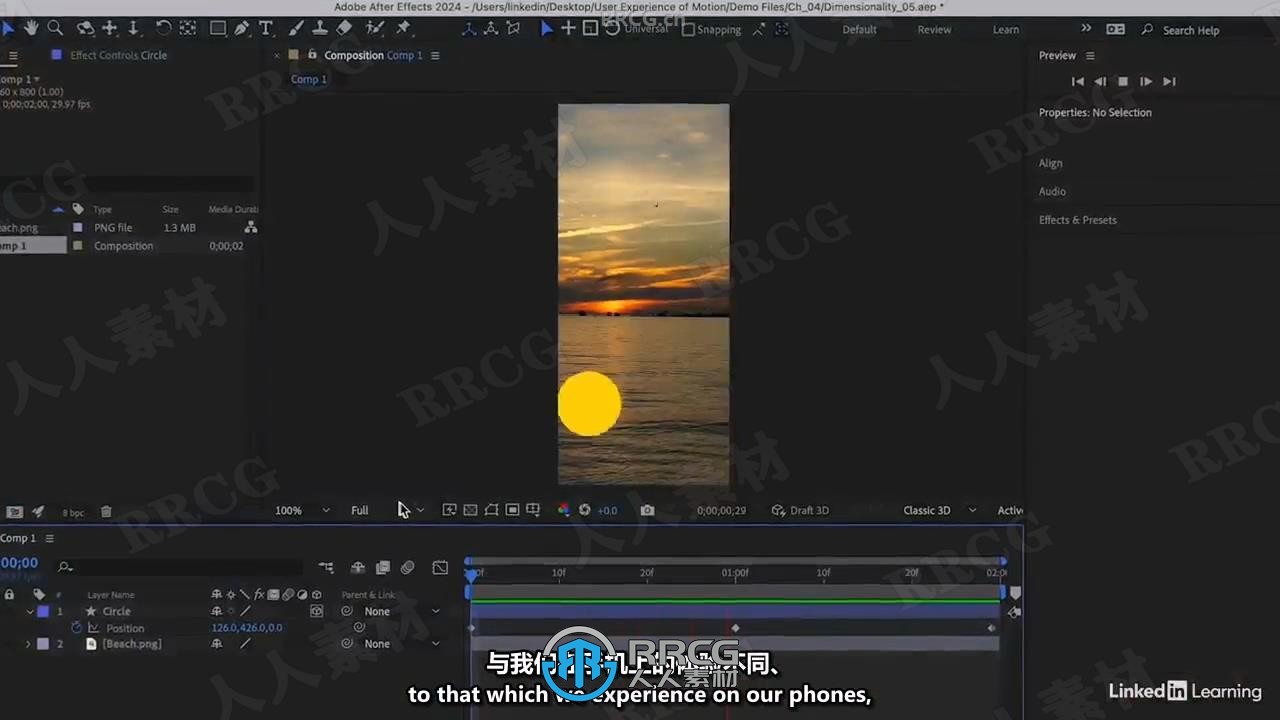Open Circle layer parent None dropdown

401,611
